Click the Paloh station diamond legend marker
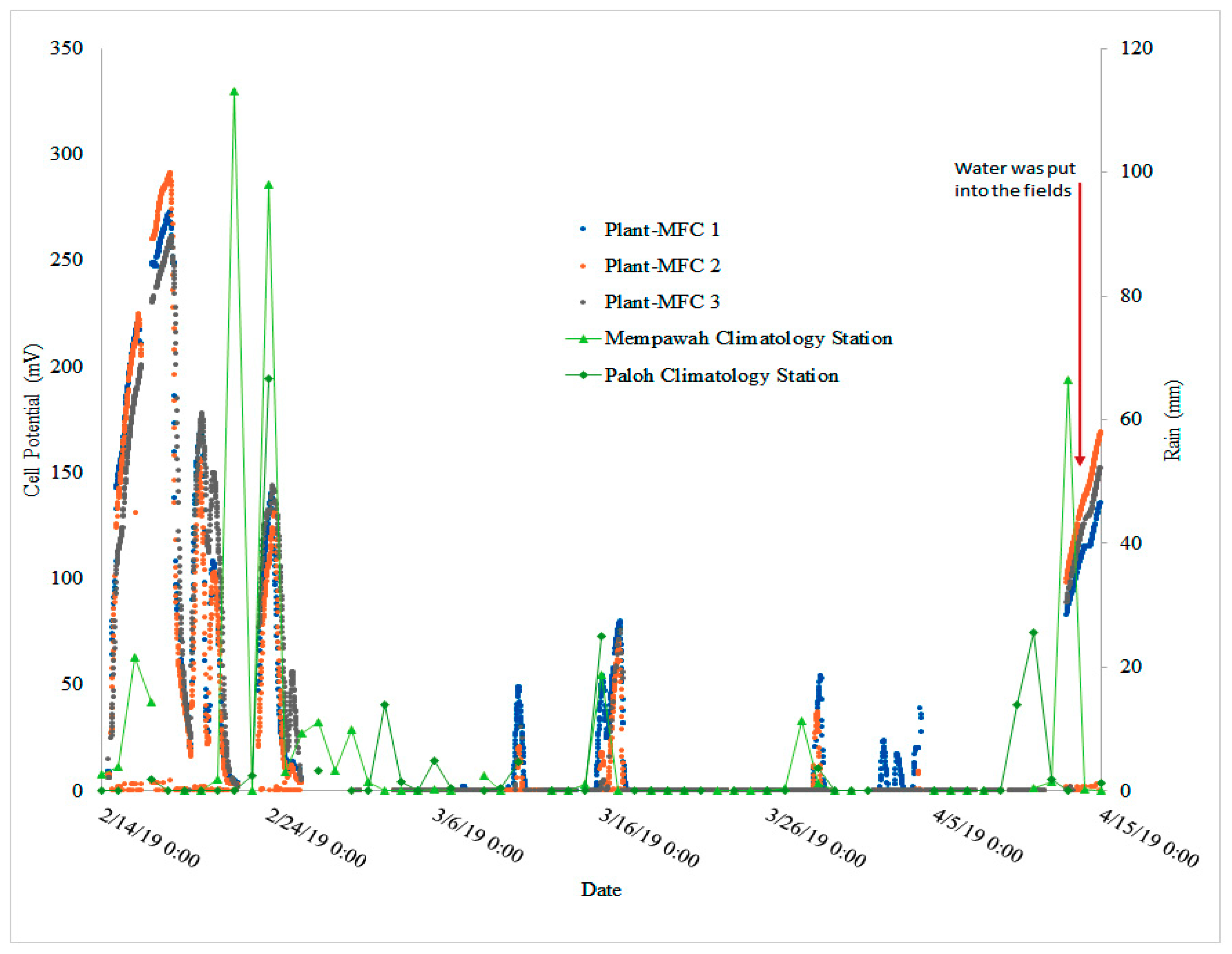The width and height of the screenshot is (1232, 954). coord(584,375)
